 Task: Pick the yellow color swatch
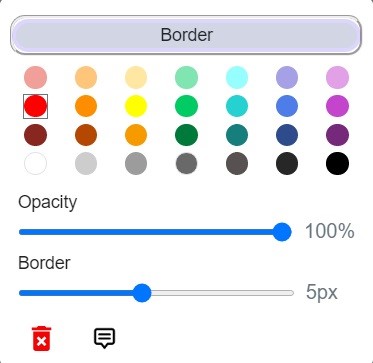pos(136,106)
